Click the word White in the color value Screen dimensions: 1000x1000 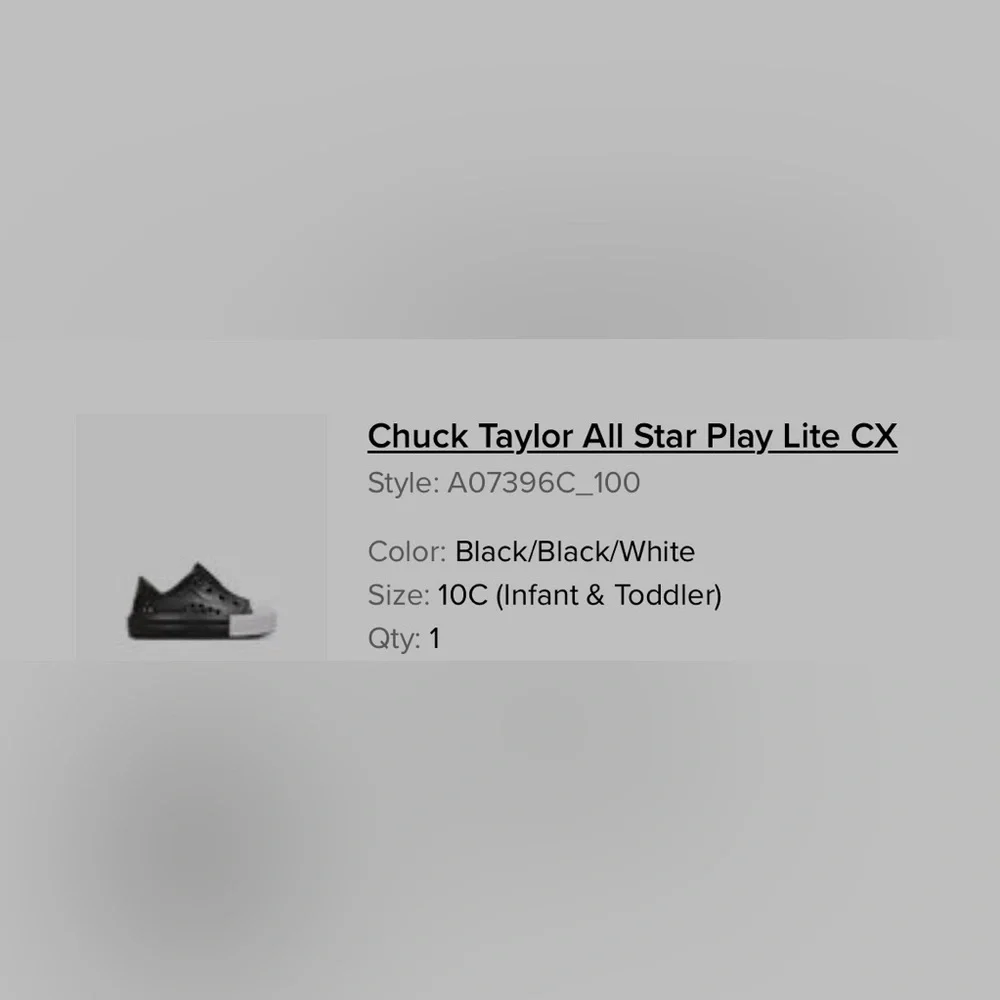point(657,552)
